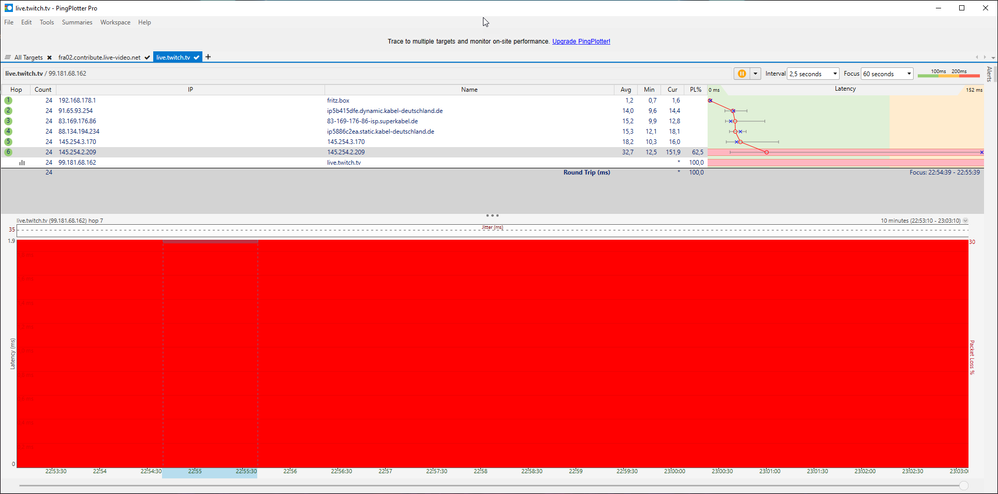Click the blue focus period on the time axis

210,472
